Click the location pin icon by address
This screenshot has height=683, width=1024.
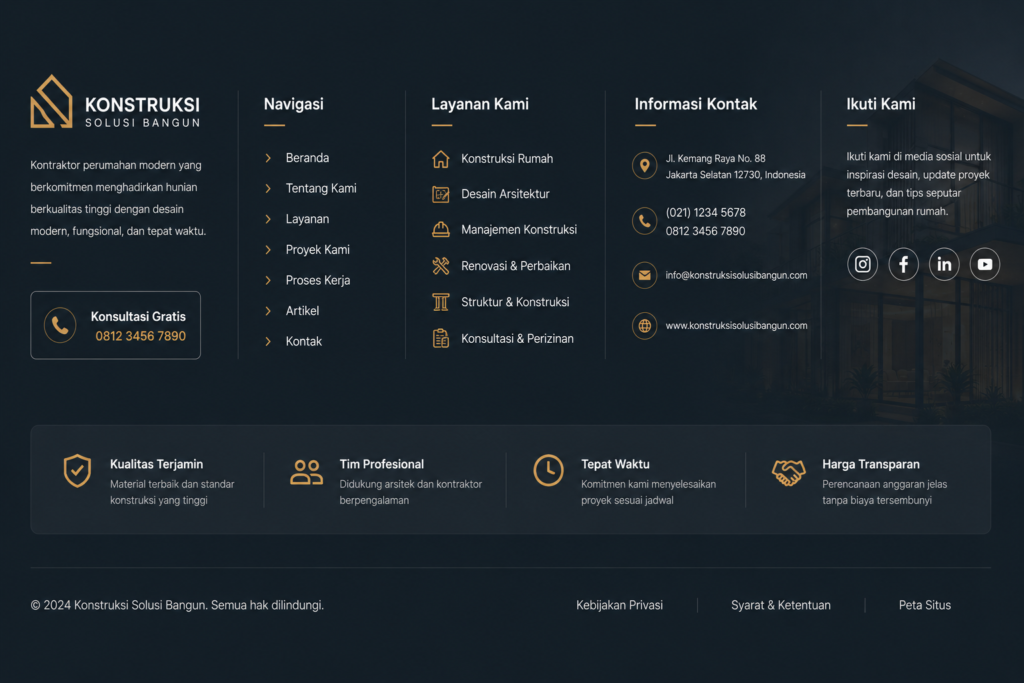[644, 166]
